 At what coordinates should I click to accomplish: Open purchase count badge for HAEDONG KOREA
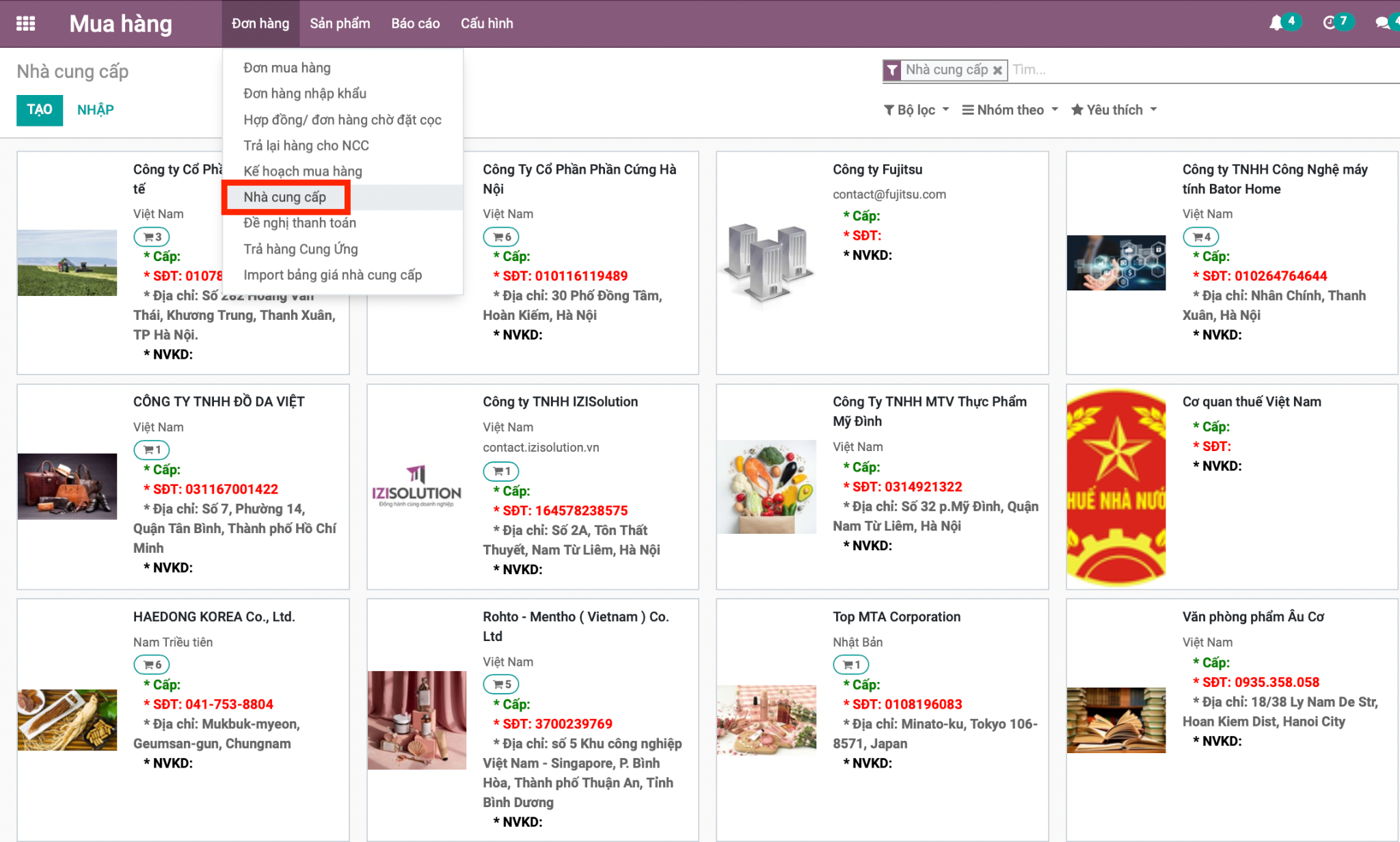pyautogui.click(x=152, y=664)
